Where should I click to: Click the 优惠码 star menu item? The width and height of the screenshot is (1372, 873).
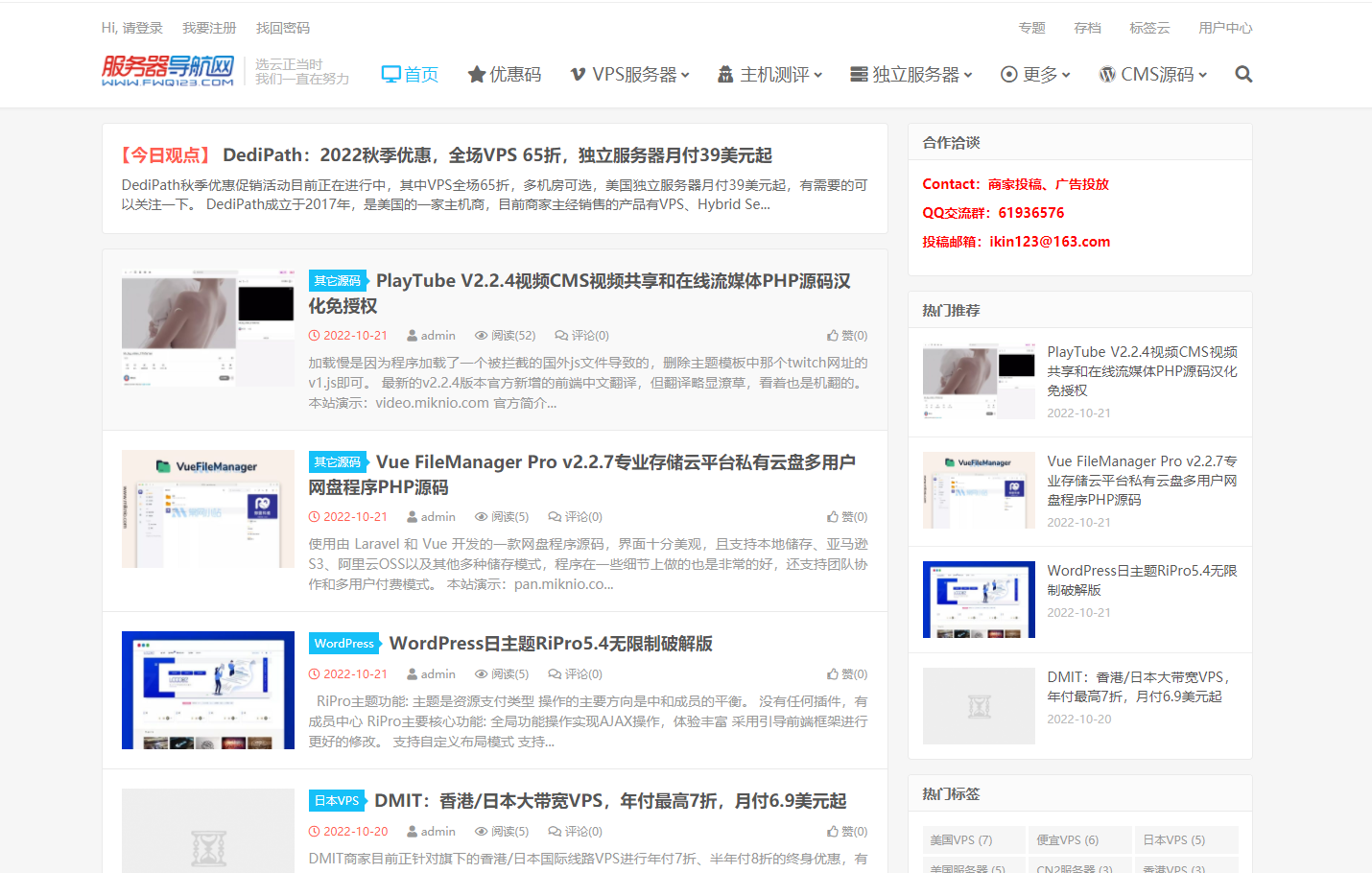(505, 74)
